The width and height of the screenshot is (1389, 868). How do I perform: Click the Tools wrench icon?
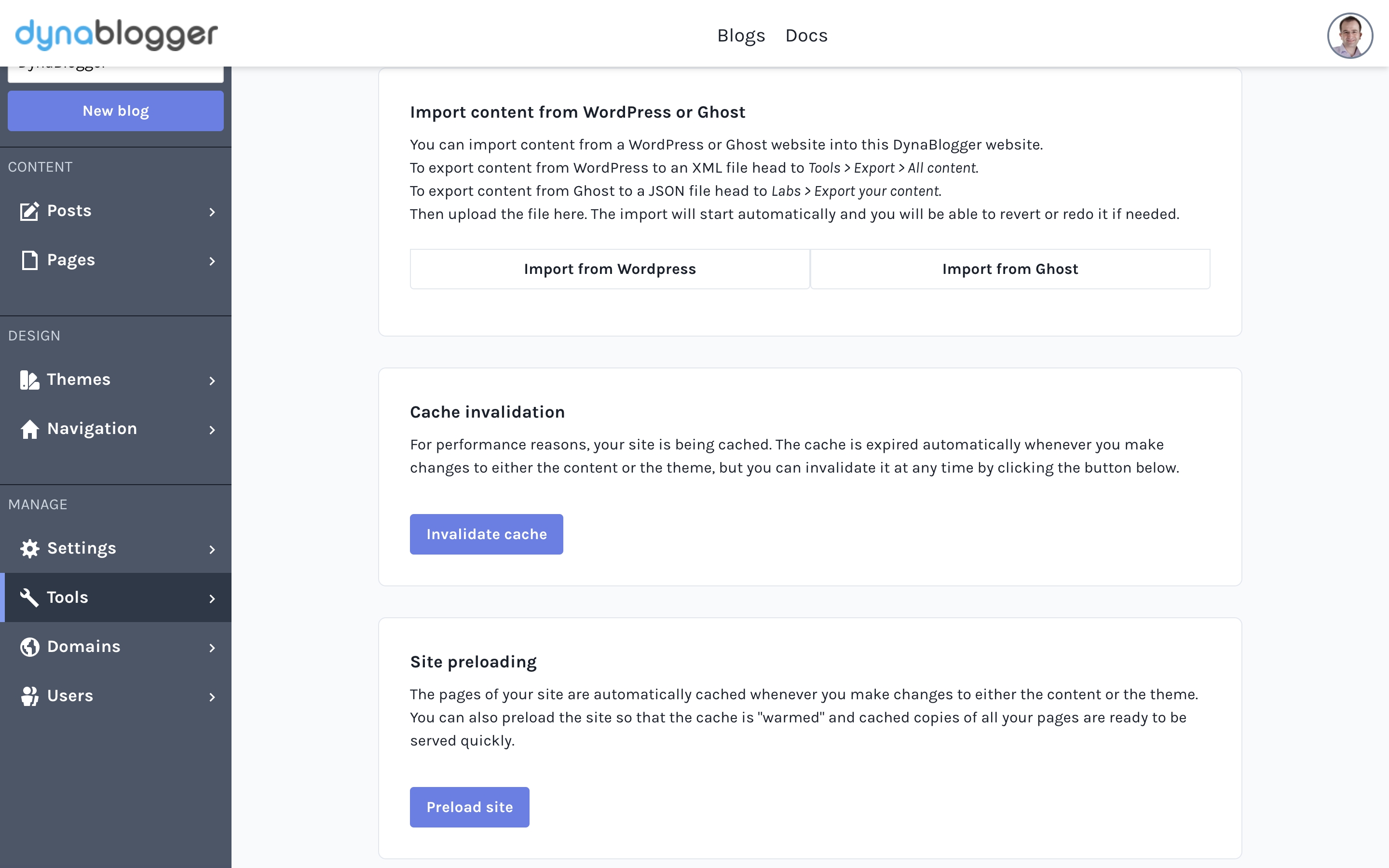(29, 597)
